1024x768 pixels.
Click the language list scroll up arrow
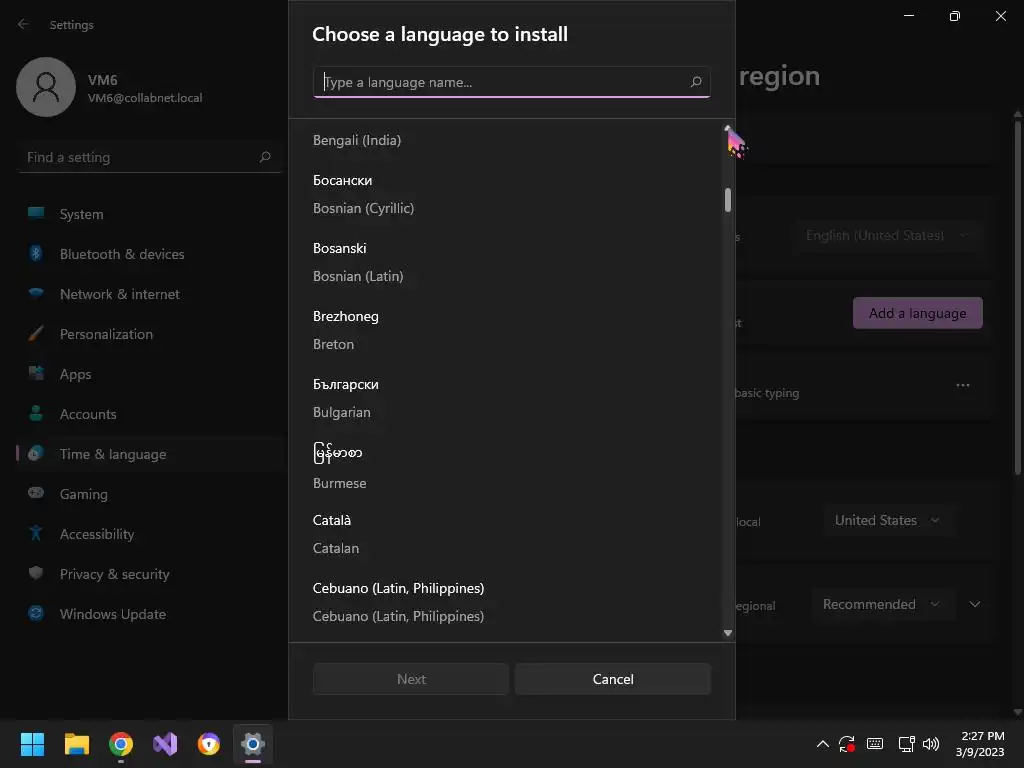point(728,128)
